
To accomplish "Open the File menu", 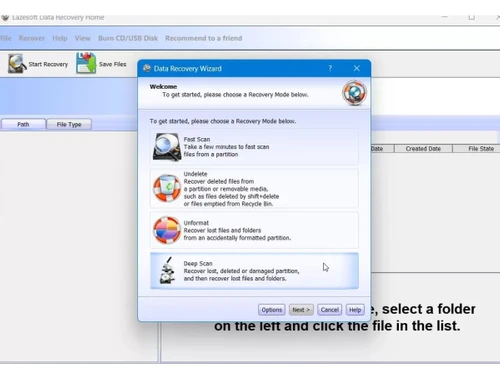I will 6,38.
